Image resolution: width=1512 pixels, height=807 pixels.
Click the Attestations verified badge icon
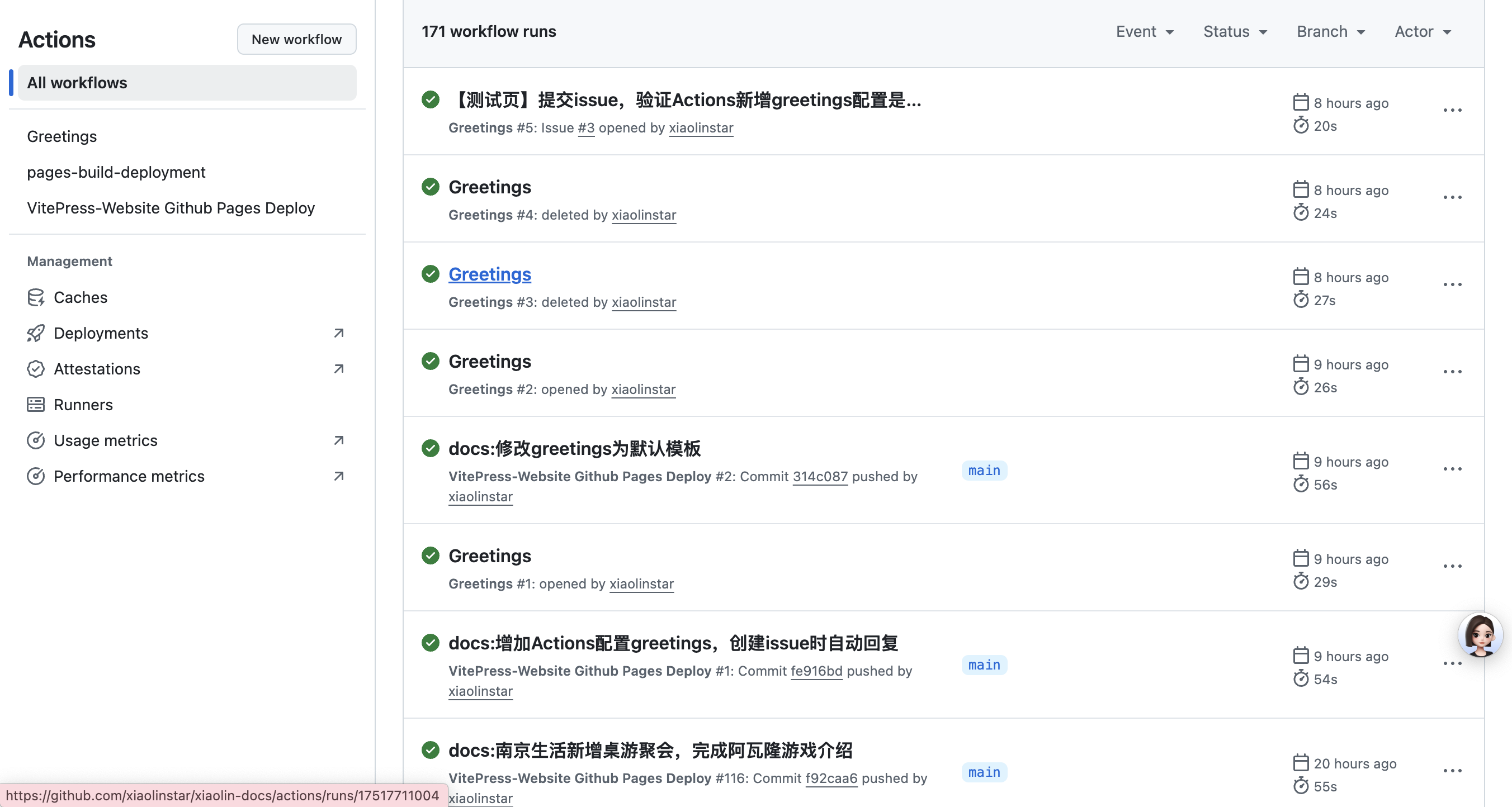[x=36, y=369]
